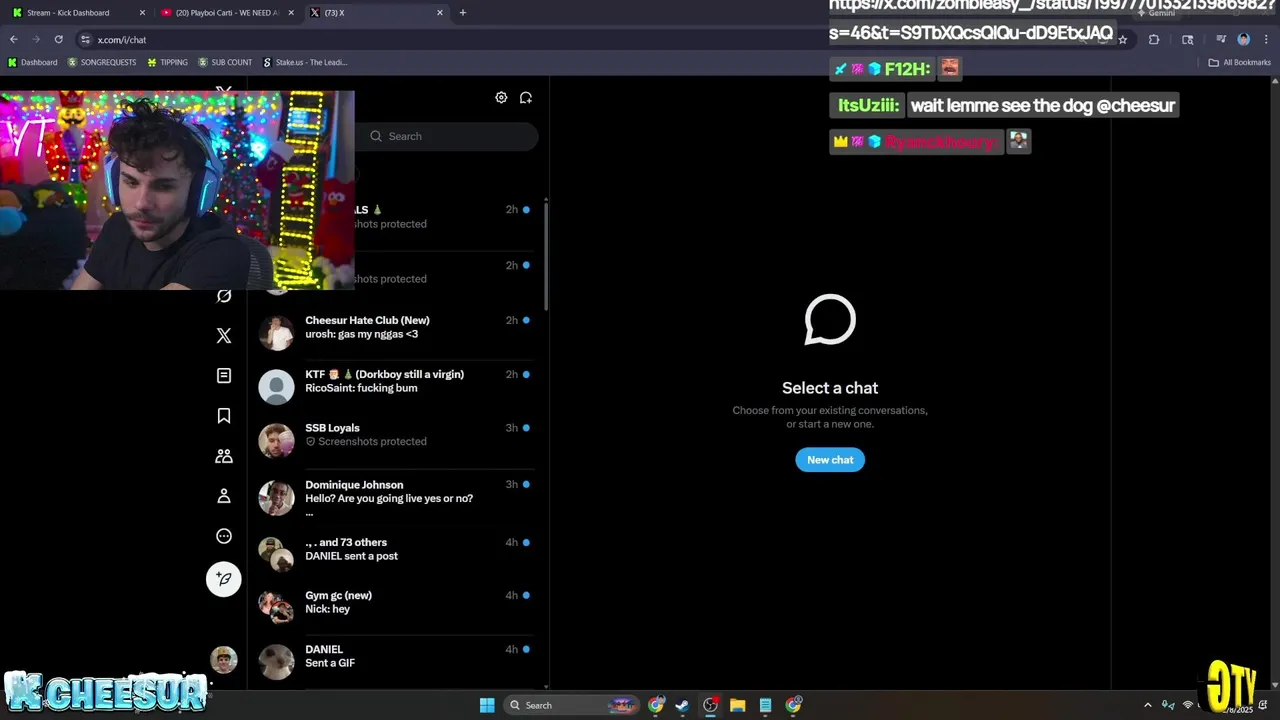This screenshot has width=1280, height=720.
Task: Open Communities icon in the sidebar
Action: [224, 456]
